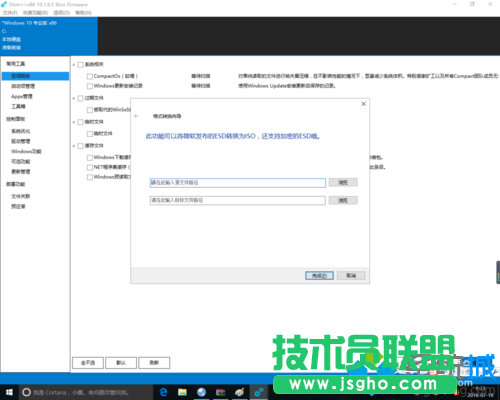Select the Windows 10 专业版 x86 image tile
This screenshot has height=400, width=500.
[x=49, y=36]
